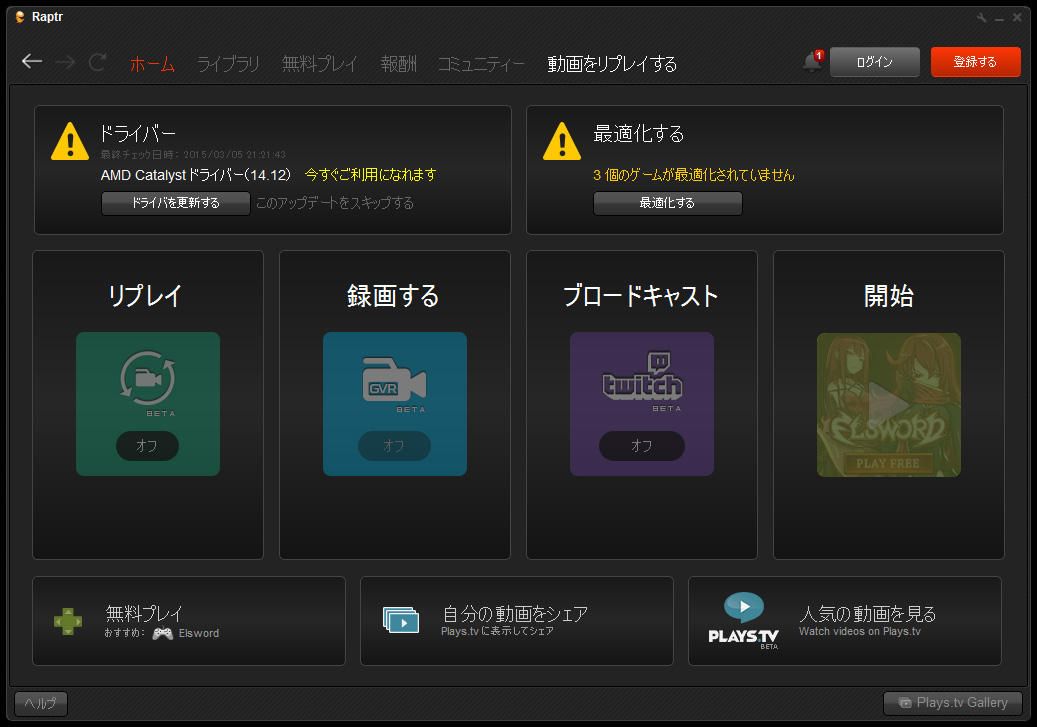
Task: Click the optimize warning triangle icon
Action: [562, 142]
